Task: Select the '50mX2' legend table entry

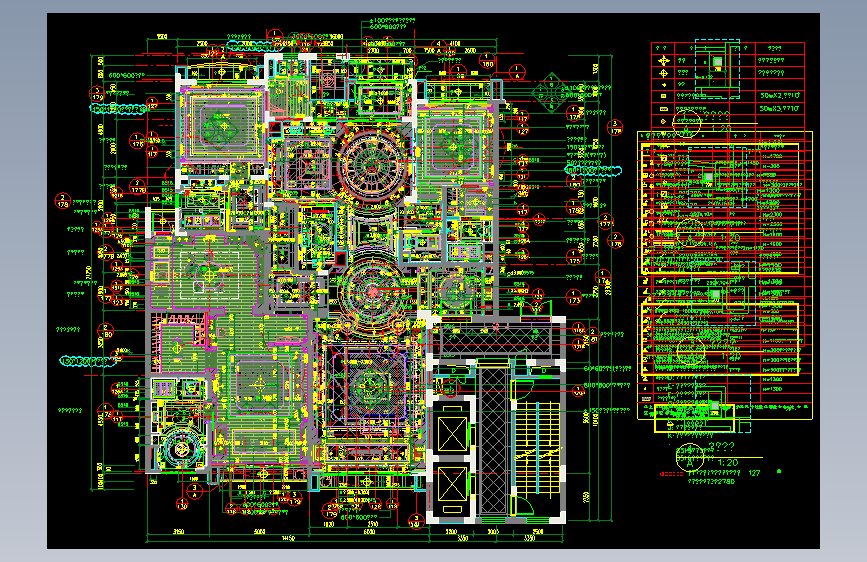Action: (779, 96)
